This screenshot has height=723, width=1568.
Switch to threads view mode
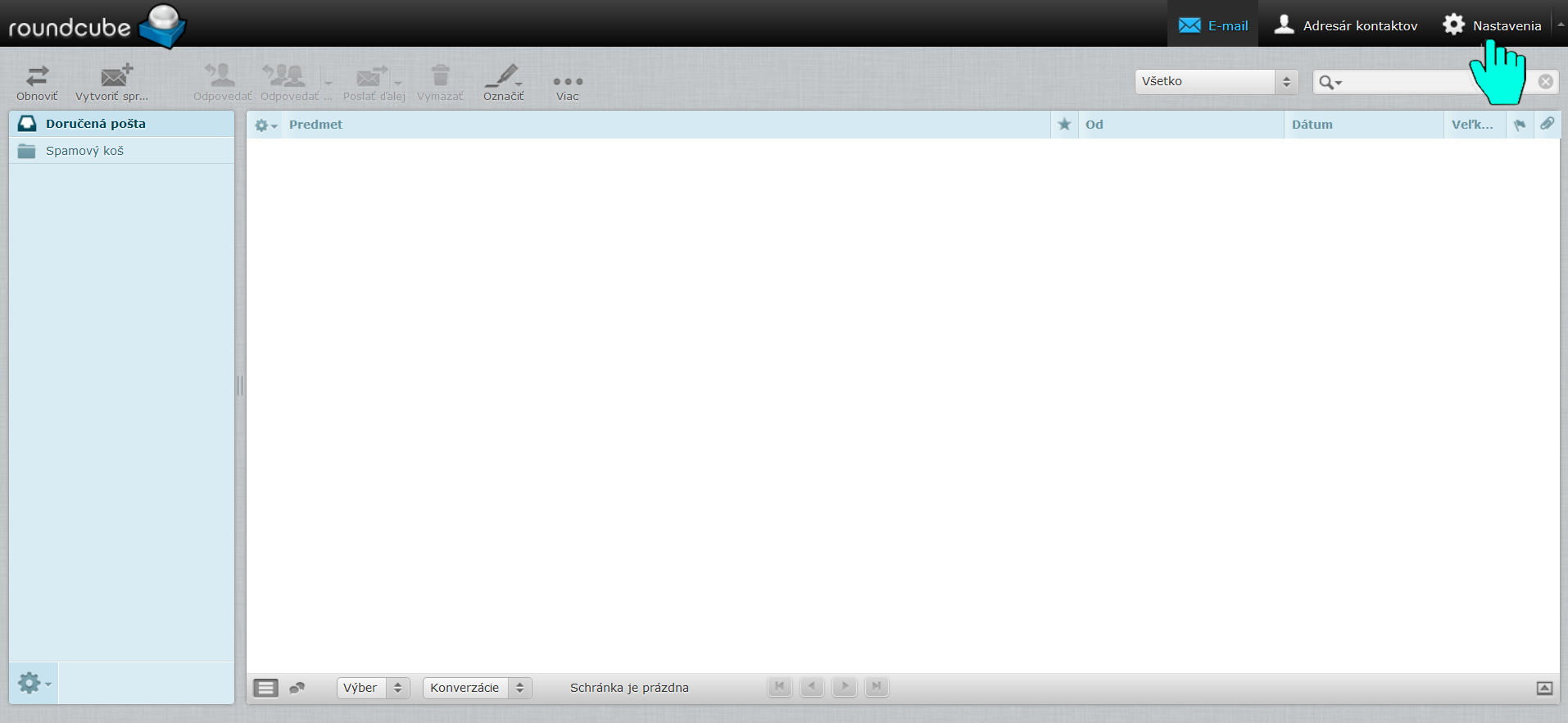point(297,688)
